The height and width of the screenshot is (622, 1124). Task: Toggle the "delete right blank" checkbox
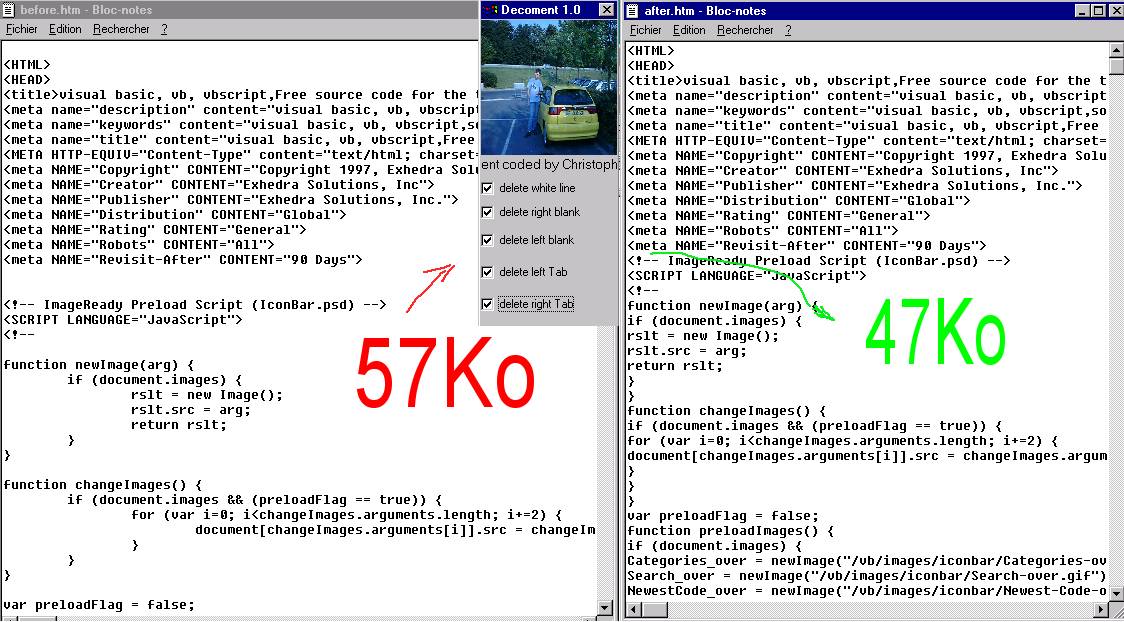point(487,212)
